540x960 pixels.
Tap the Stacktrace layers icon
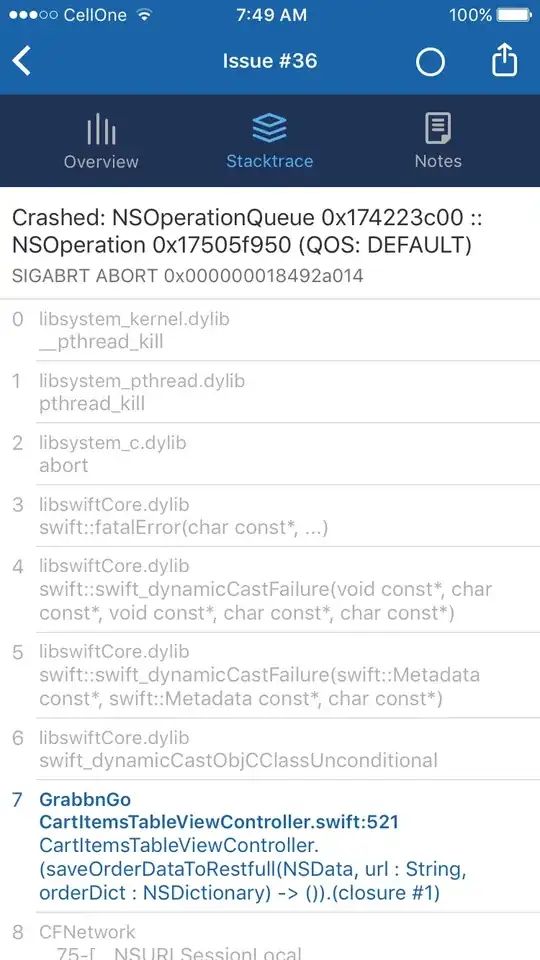(x=269, y=128)
